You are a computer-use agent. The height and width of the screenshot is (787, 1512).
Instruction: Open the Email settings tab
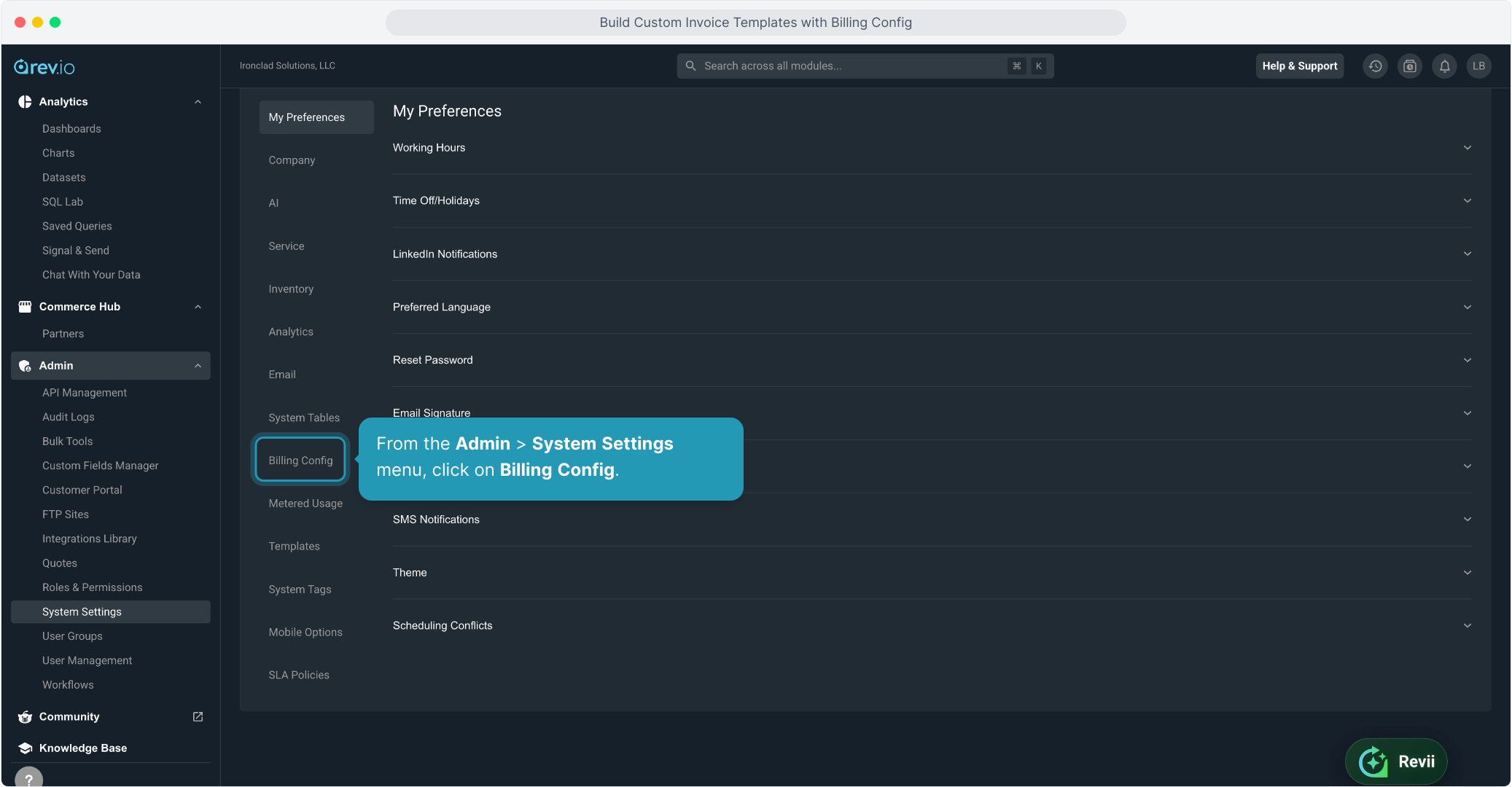pos(282,375)
